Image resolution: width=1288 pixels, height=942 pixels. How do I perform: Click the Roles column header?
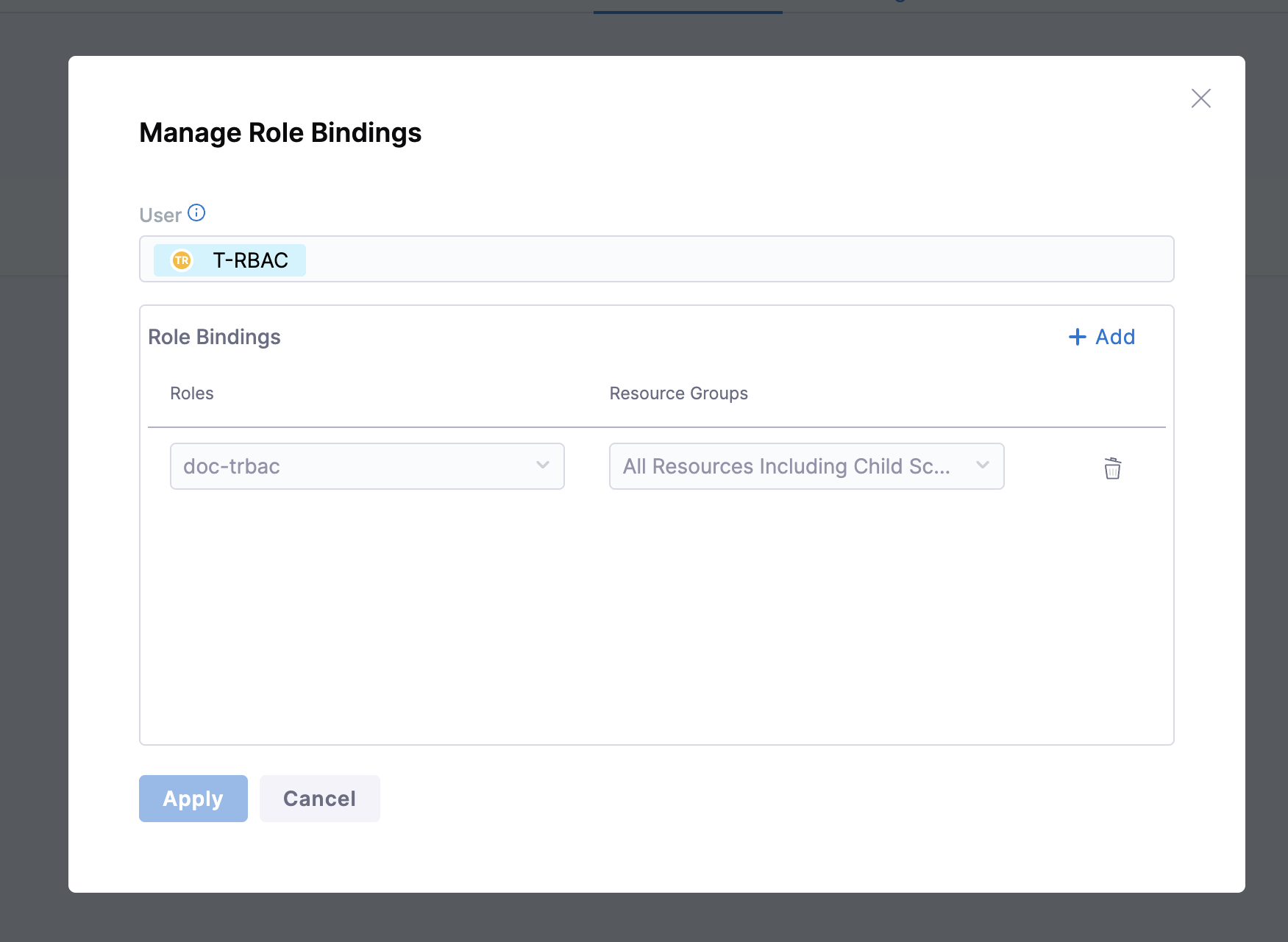tap(192, 393)
